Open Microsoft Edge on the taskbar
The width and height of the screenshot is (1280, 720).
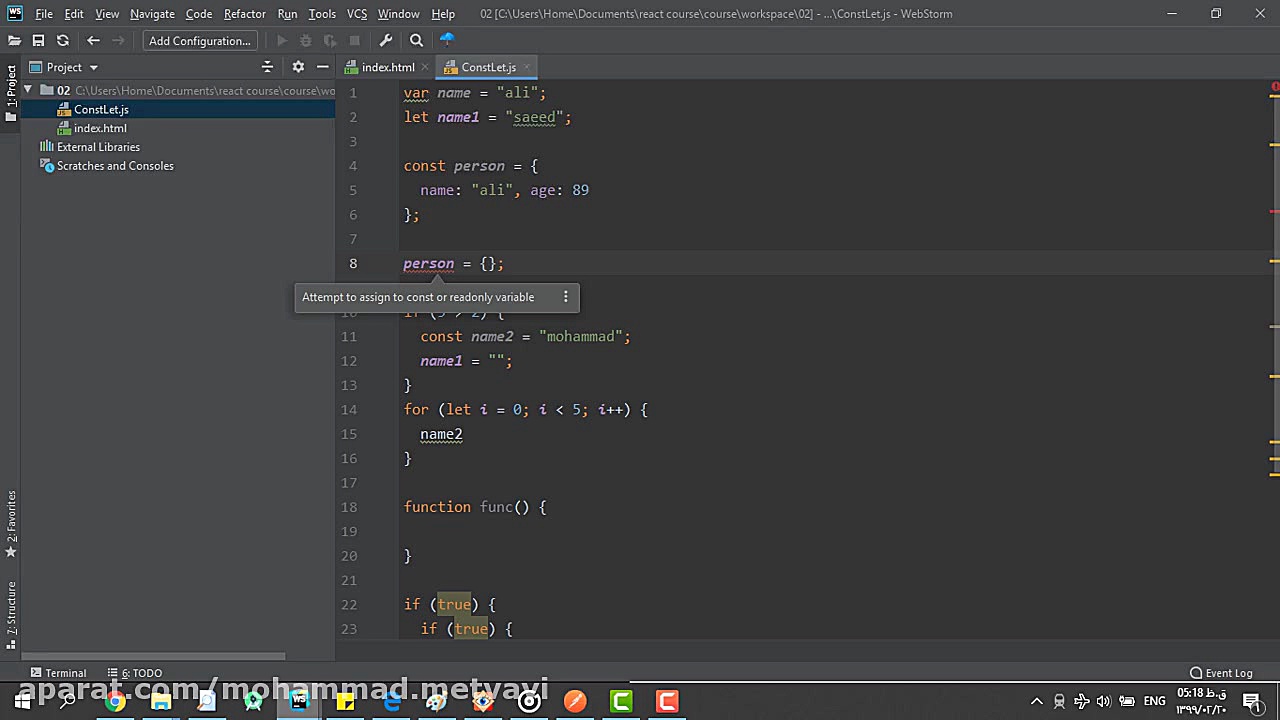click(391, 701)
